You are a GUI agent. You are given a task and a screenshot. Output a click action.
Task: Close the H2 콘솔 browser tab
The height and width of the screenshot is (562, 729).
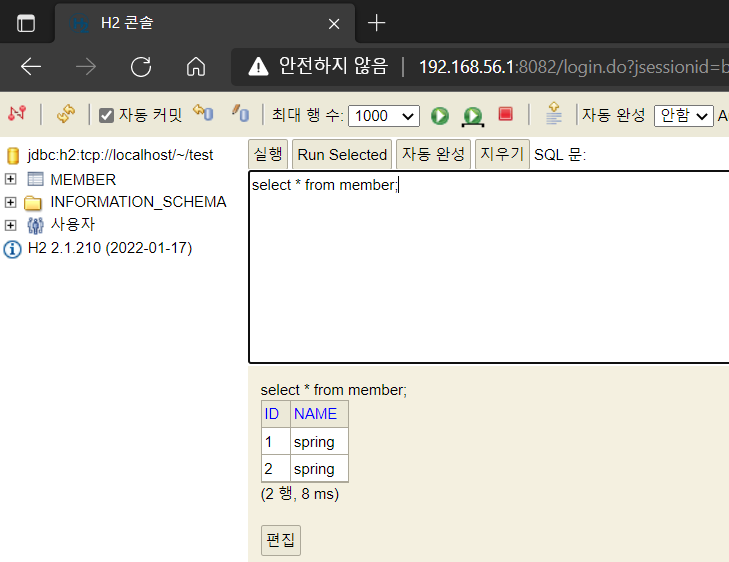tap(334, 24)
